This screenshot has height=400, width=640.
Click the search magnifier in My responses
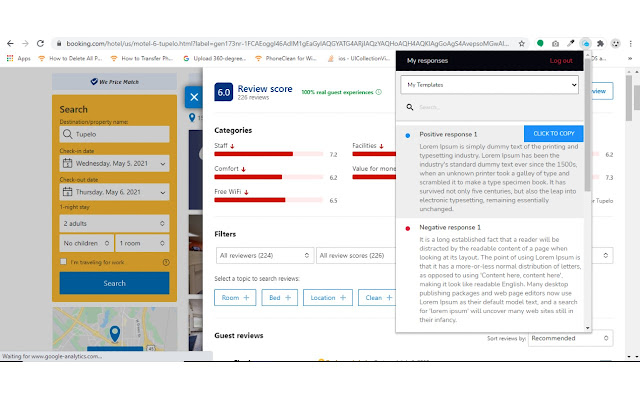pos(409,107)
